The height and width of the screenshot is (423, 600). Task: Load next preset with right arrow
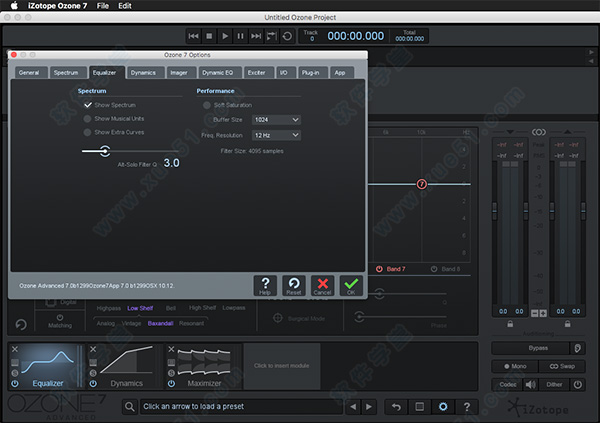click(x=369, y=407)
